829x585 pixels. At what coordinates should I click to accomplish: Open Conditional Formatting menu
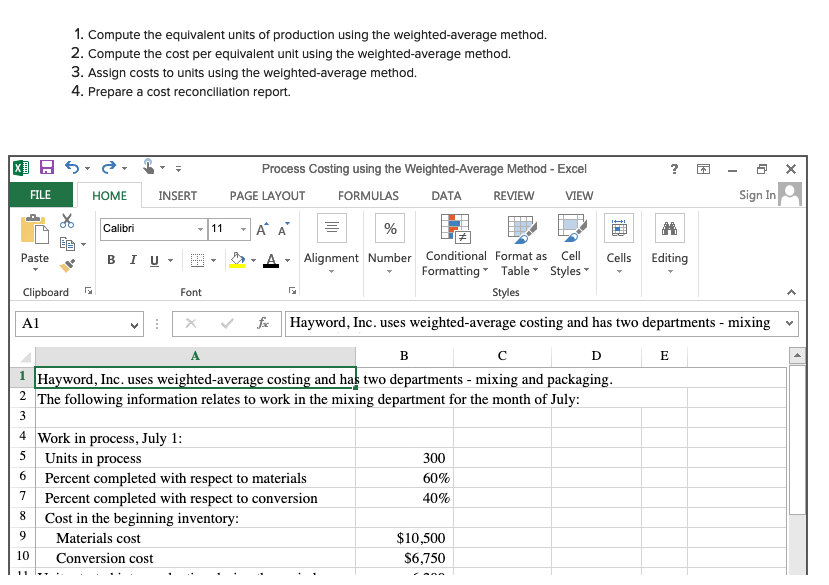[x=455, y=245]
